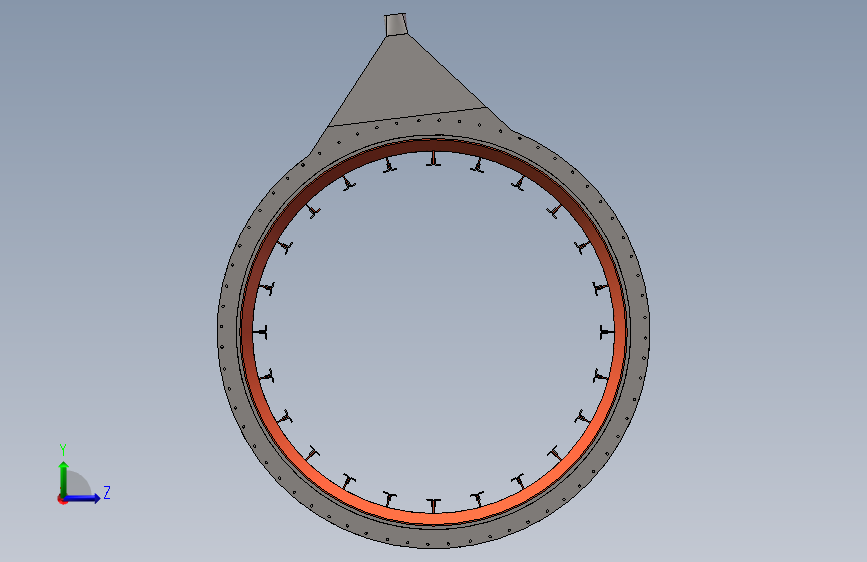Select the T-shaped bracket at the ring's bottom center
Image resolution: width=867 pixels, height=562 pixels.
point(434,506)
